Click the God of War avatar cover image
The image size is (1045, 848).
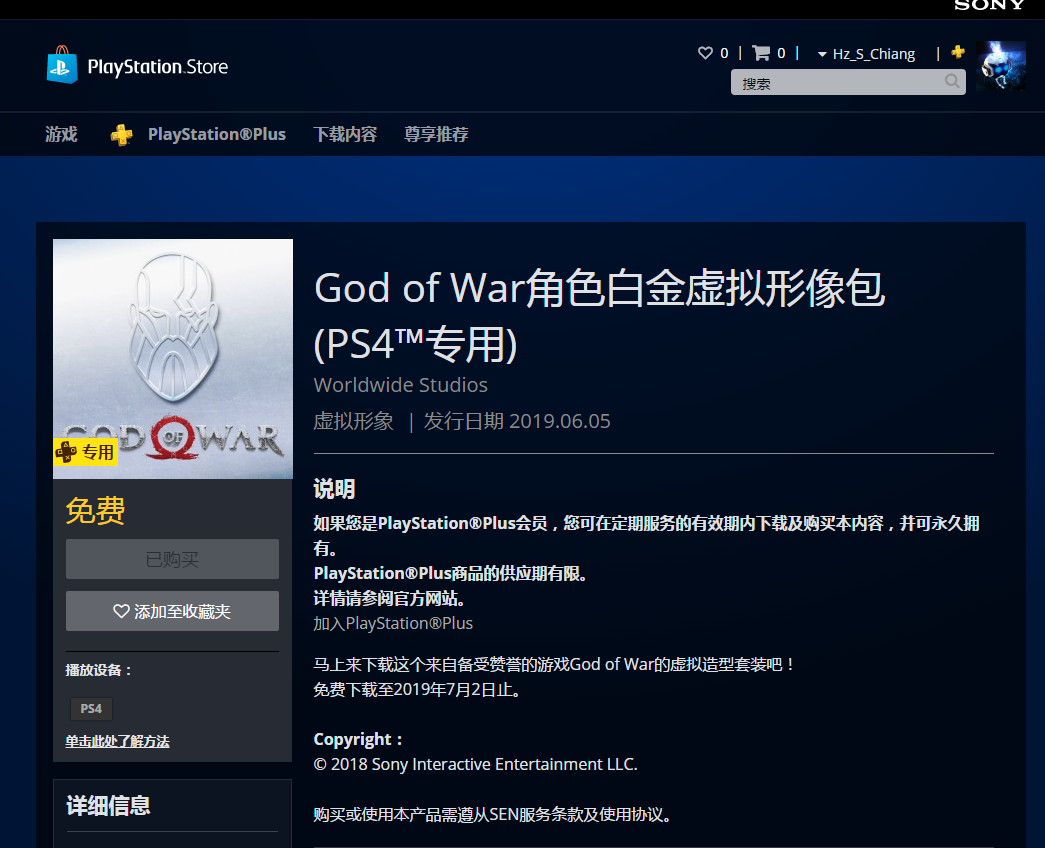point(173,359)
